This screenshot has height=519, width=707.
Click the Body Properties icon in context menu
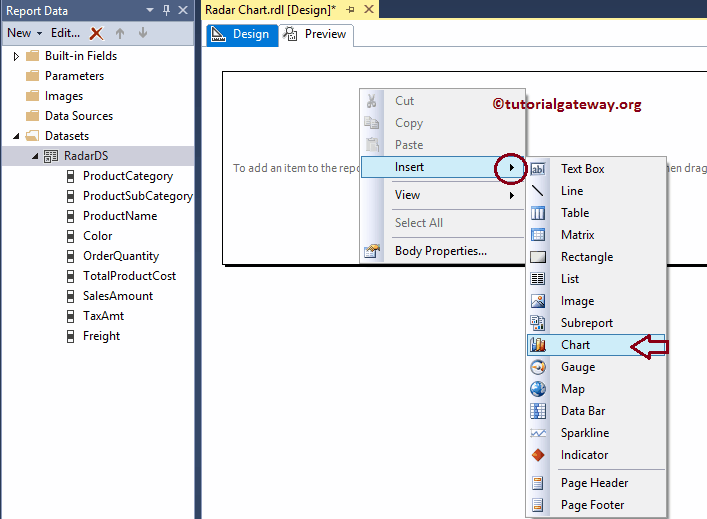372,251
